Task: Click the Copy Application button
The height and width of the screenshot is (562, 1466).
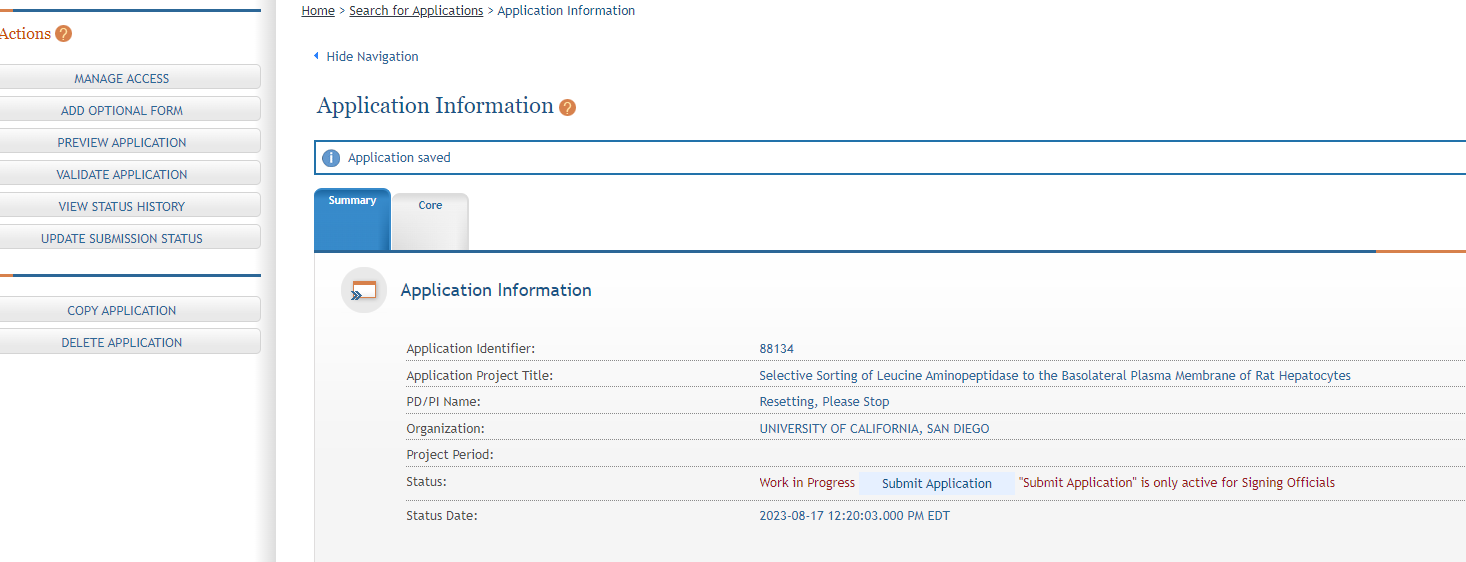Action: click(122, 310)
